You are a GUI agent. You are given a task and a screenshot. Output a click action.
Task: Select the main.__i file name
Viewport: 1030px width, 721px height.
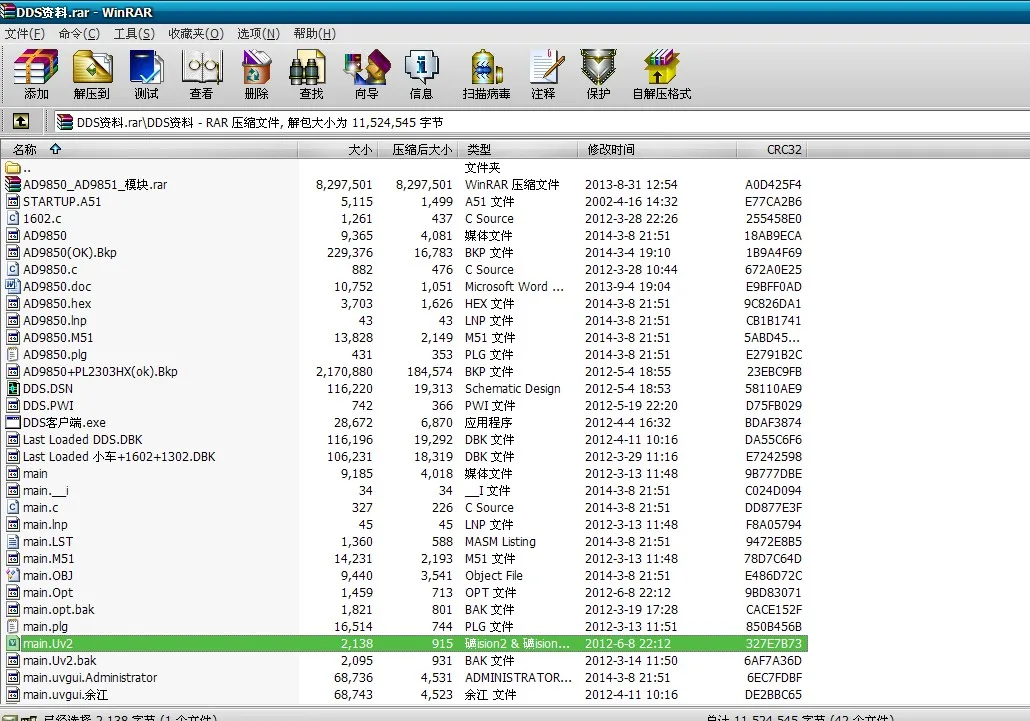pyautogui.click(x=45, y=491)
